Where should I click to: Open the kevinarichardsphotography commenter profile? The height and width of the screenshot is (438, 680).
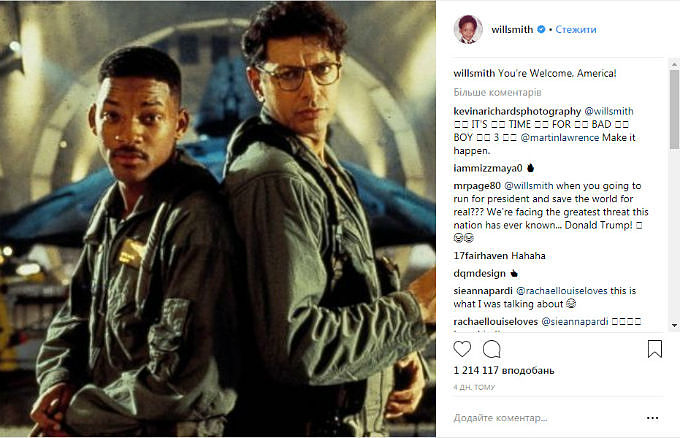(517, 111)
